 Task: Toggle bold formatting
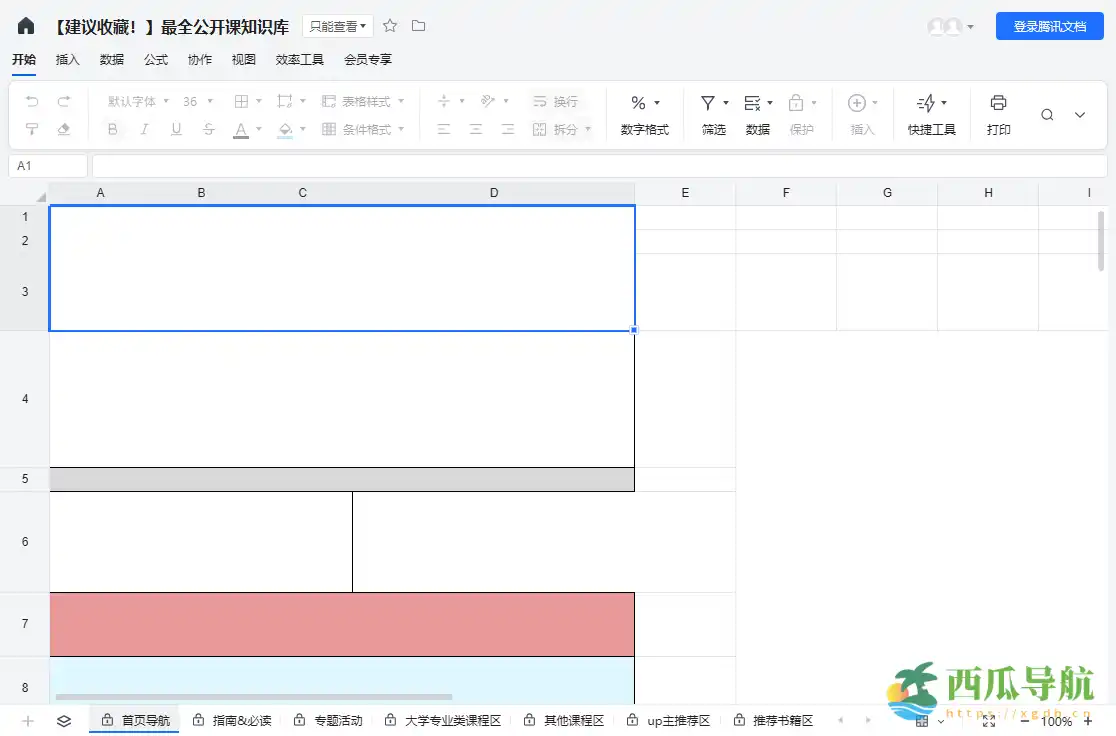(x=112, y=129)
